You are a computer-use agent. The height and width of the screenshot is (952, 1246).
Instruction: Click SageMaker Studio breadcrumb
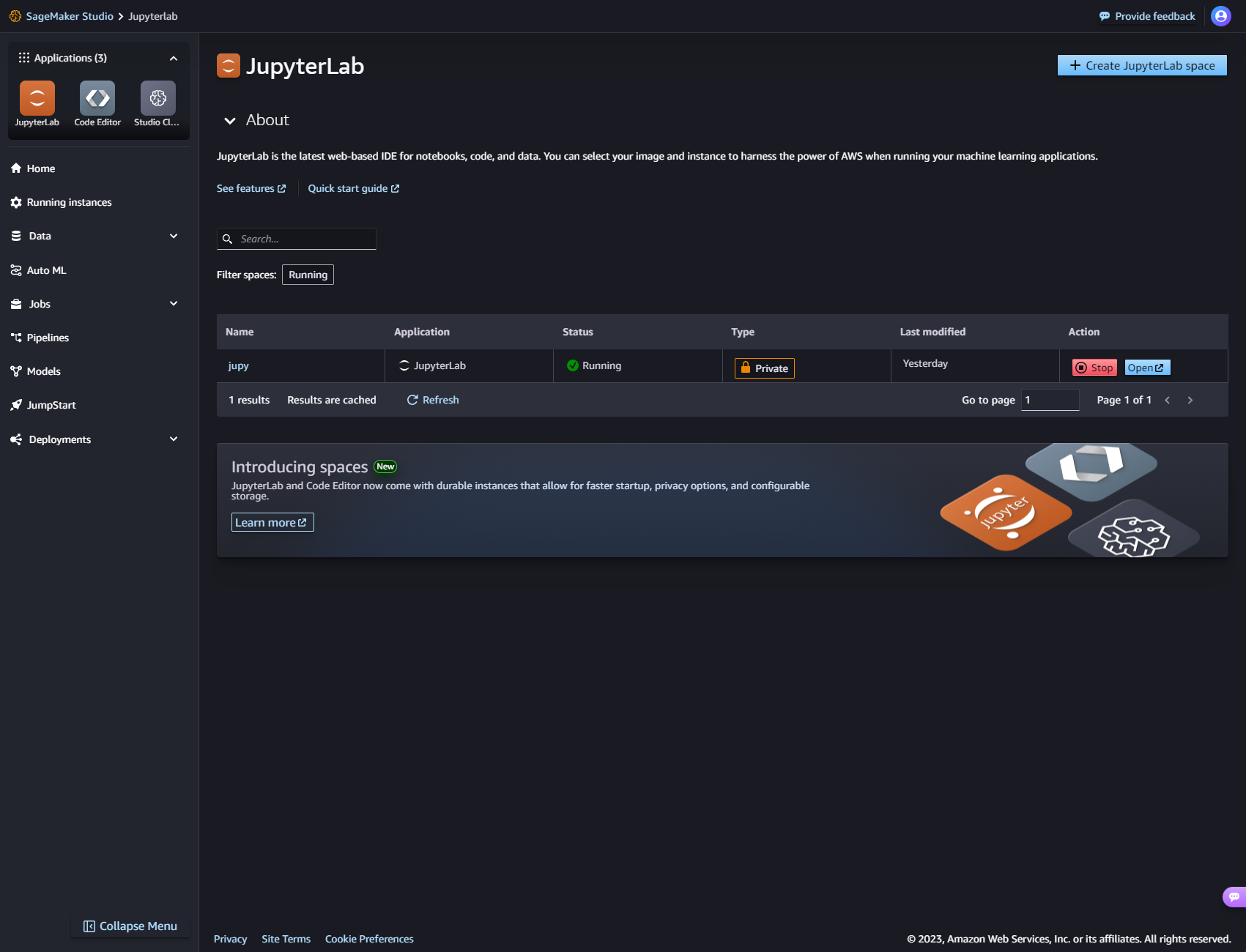pos(70,16)
